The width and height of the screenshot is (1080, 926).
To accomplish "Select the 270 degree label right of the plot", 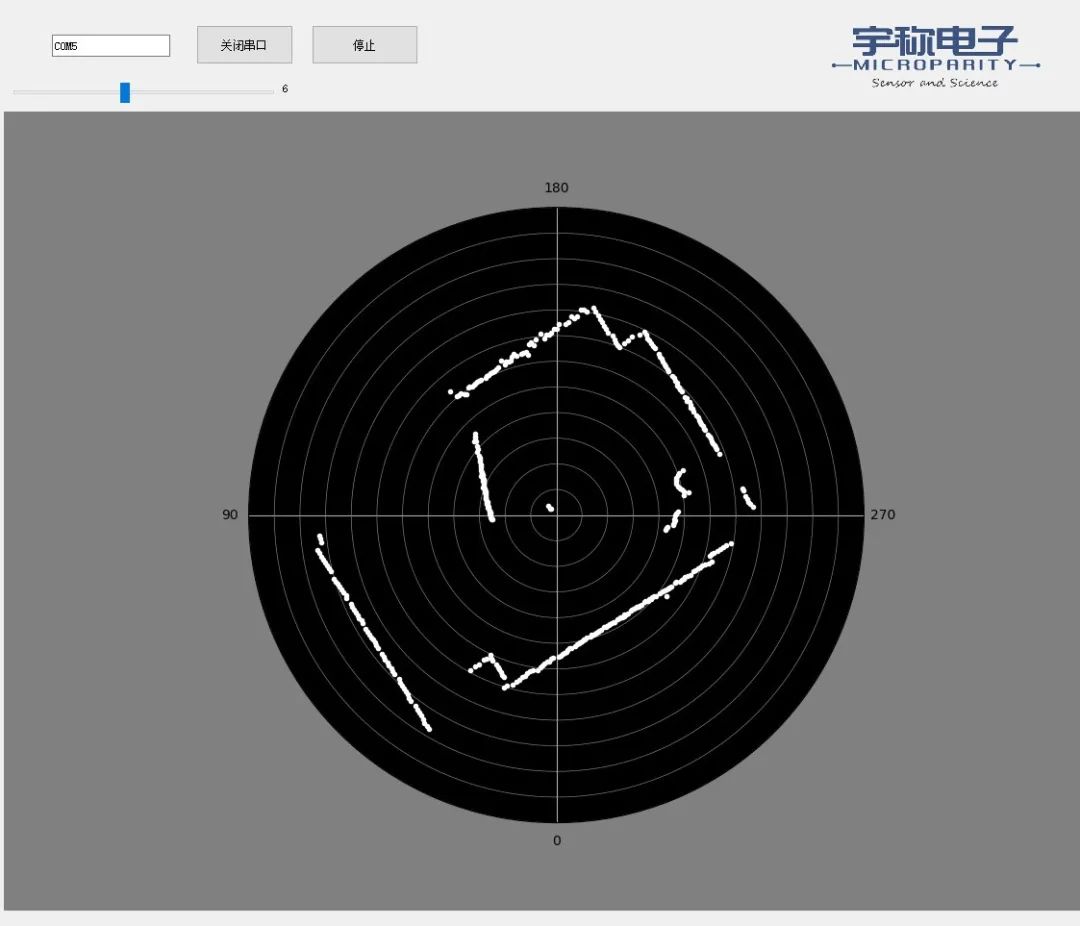I will [883, 515].
